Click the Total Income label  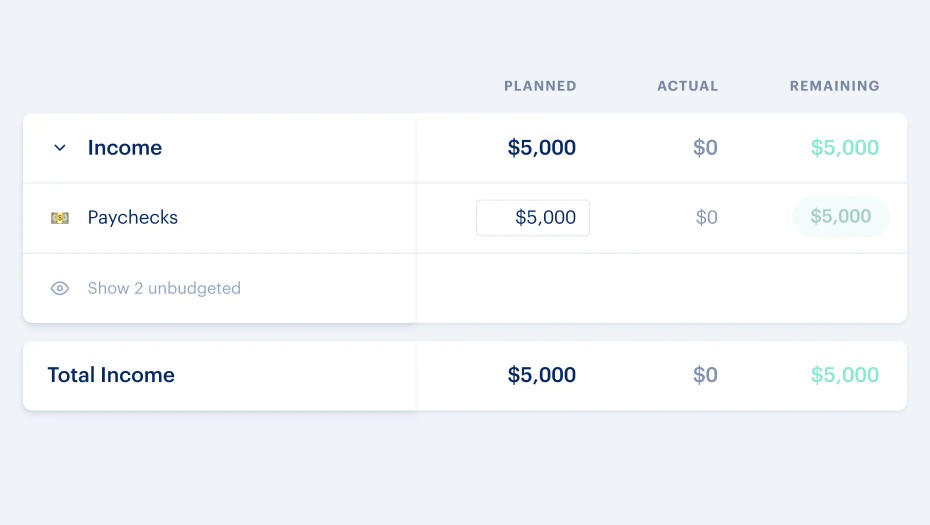coord(111,375)
